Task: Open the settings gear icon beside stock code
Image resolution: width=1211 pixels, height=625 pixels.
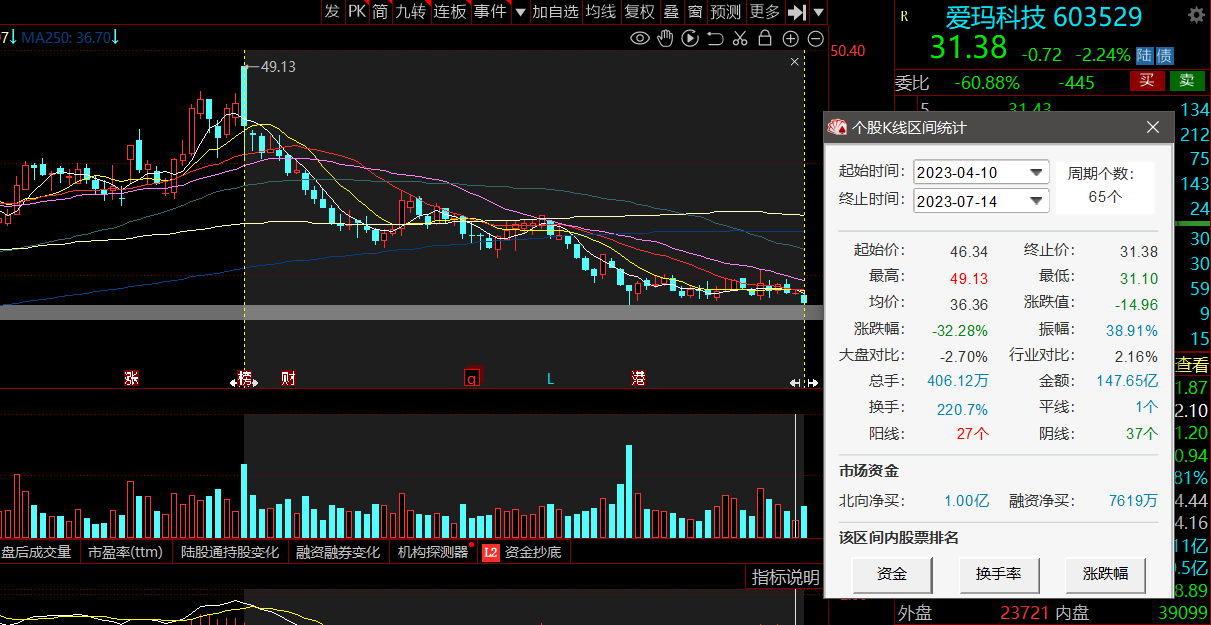Action: [1196, 15]
